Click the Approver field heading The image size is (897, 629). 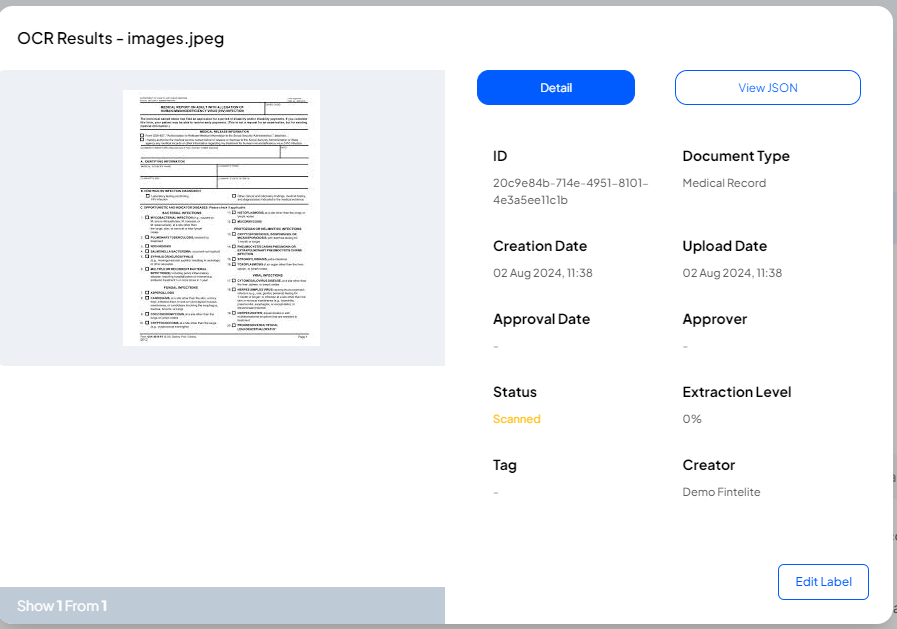point(714,319)
